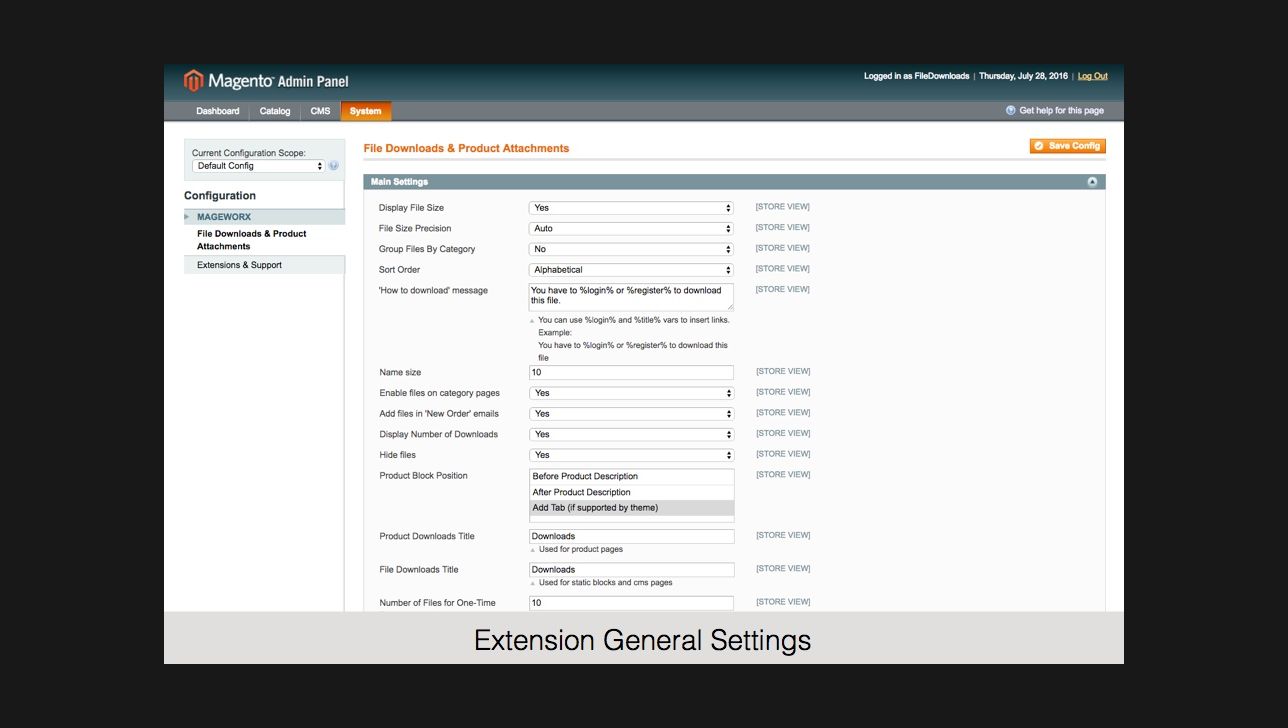Open the Dashboard menu

pyautogui.click(x=217, y=111)
